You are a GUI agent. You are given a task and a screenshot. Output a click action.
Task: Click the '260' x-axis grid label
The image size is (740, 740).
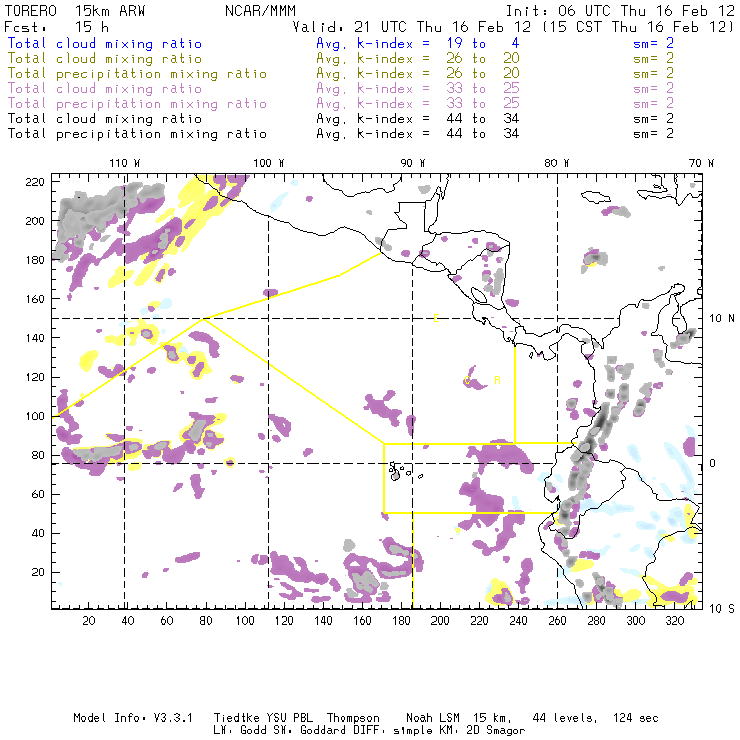[557, 621]
